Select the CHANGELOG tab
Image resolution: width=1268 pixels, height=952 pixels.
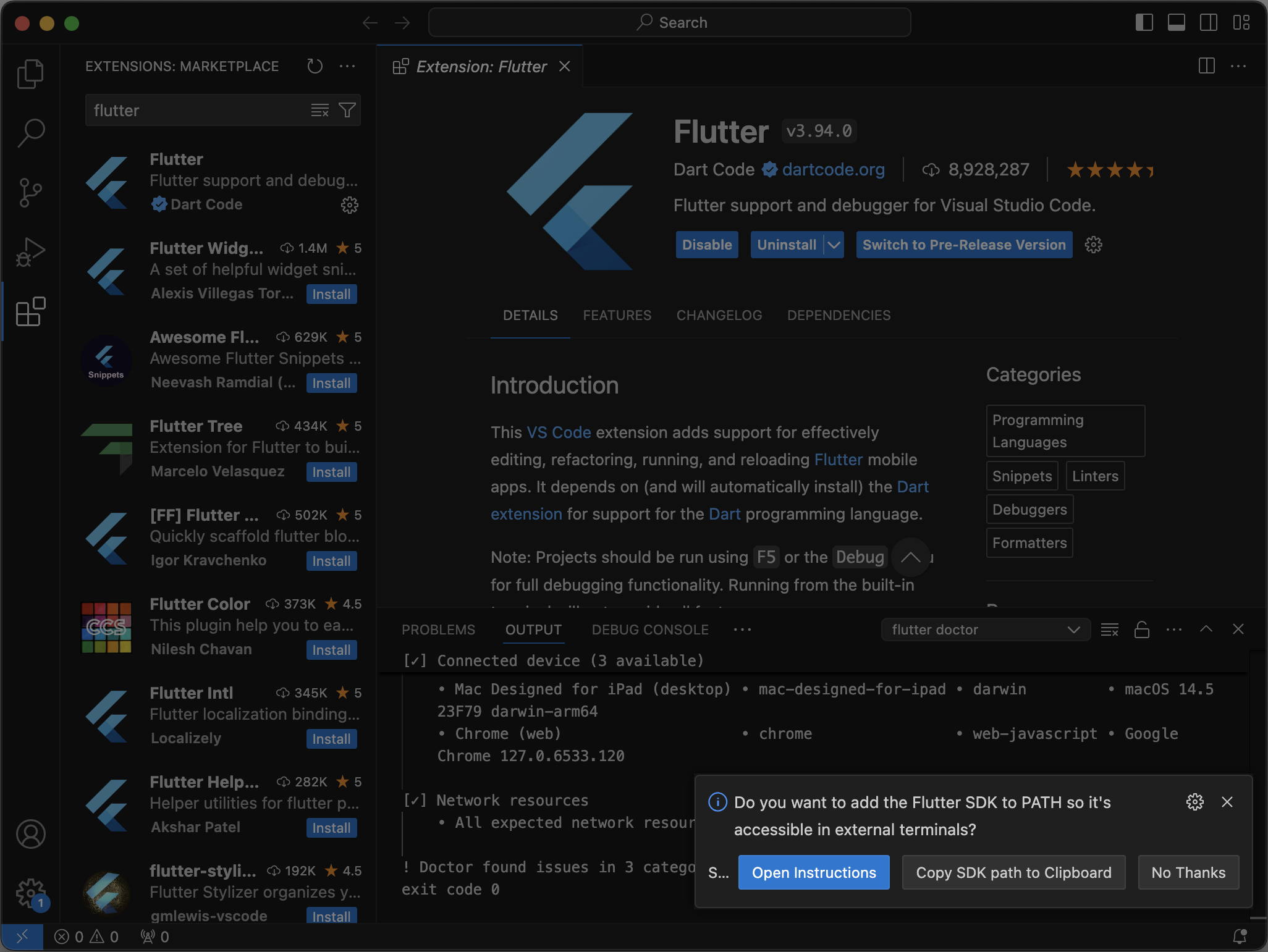click(x=719, y=315)
